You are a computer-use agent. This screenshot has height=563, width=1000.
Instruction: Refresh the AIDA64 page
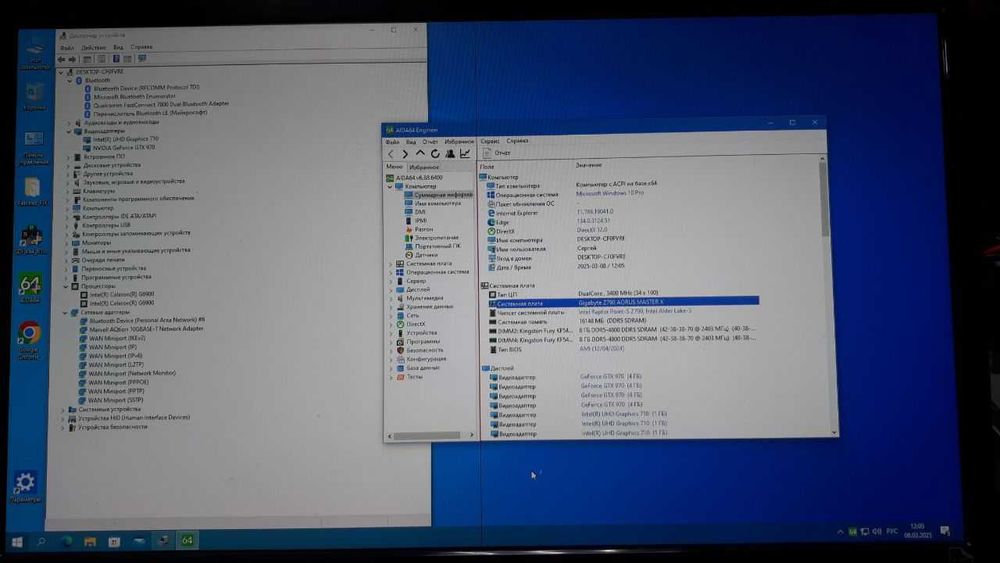(x=435, y=154)
